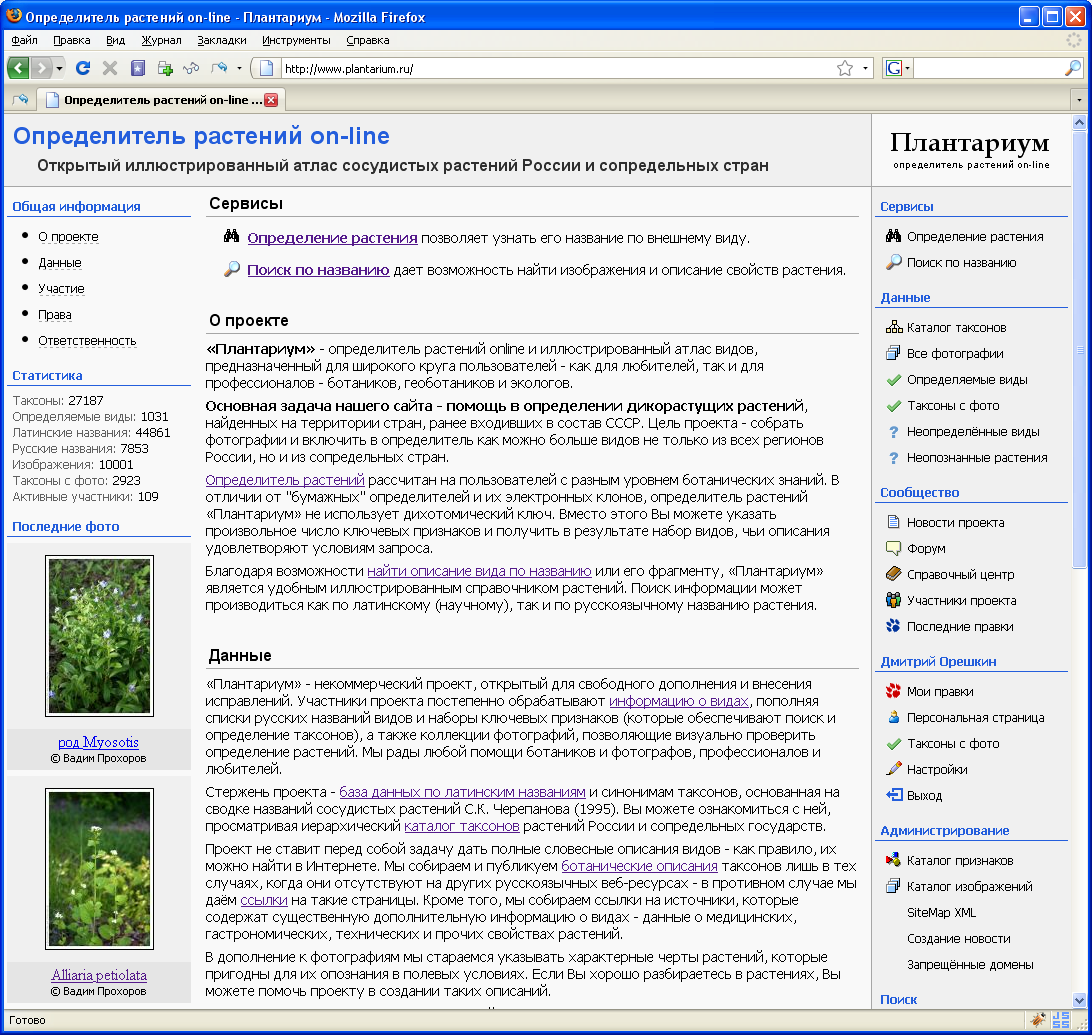1092x1035 pixels.
Task: Click the Google search input field
Action: [x=988, y=68]
